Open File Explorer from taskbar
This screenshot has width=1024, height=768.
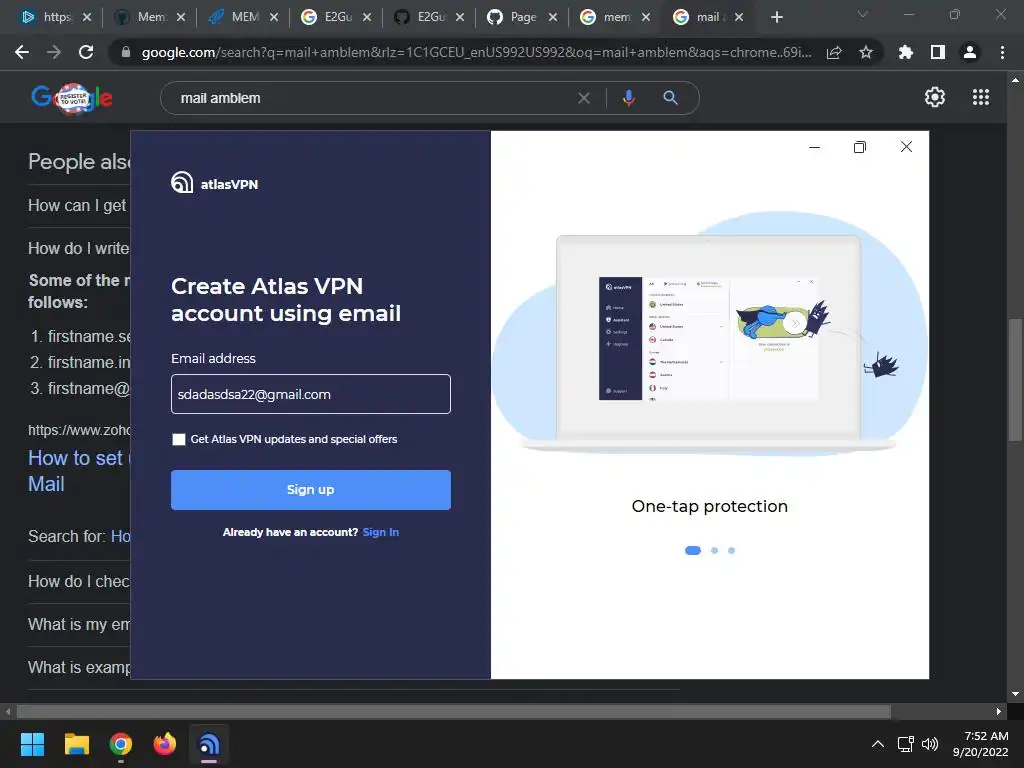tap(76, 744)
